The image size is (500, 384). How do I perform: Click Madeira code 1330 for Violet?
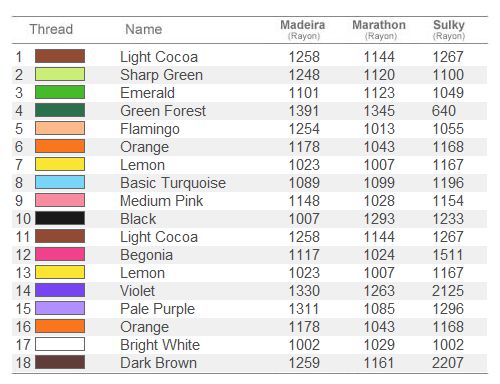[x=304, y=291]
